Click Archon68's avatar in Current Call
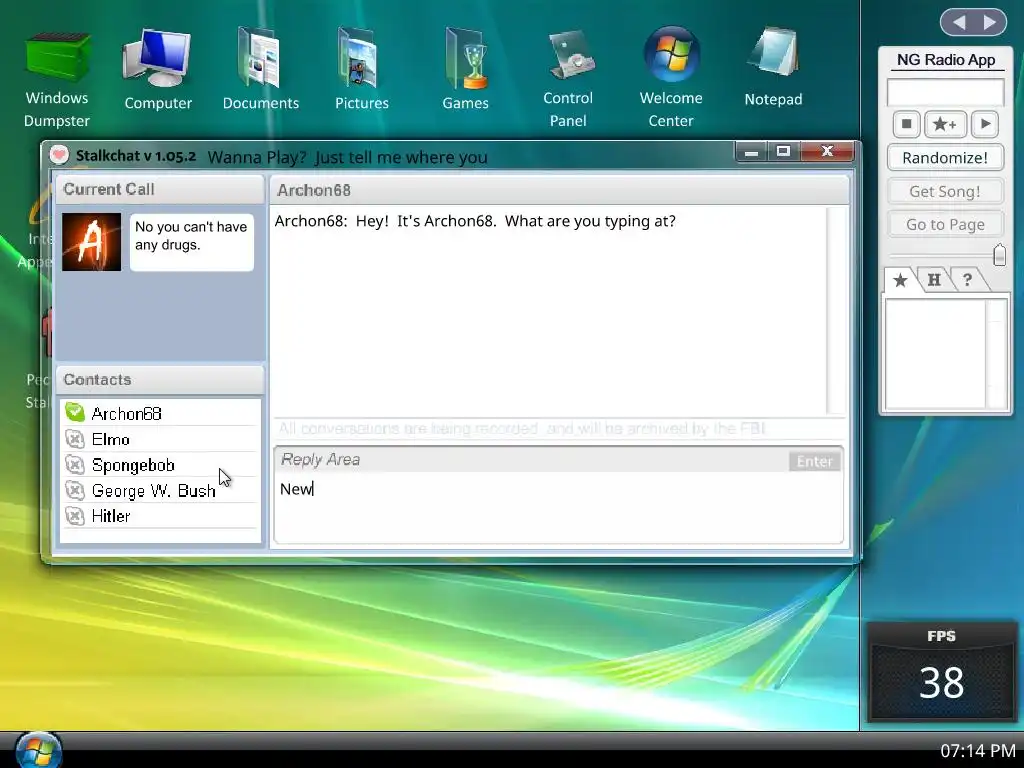 coord(91,242)
